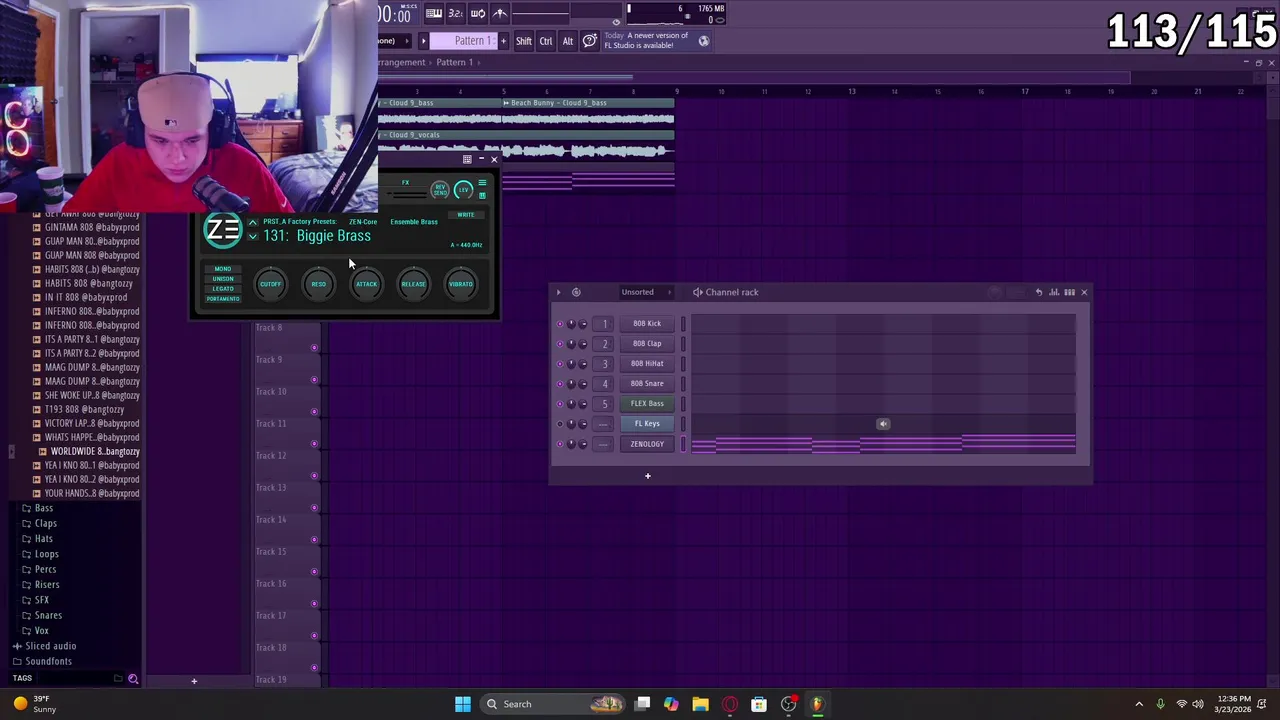Unmute the FL Keys channel
The image size is (1280, 720).
(560, 424)
